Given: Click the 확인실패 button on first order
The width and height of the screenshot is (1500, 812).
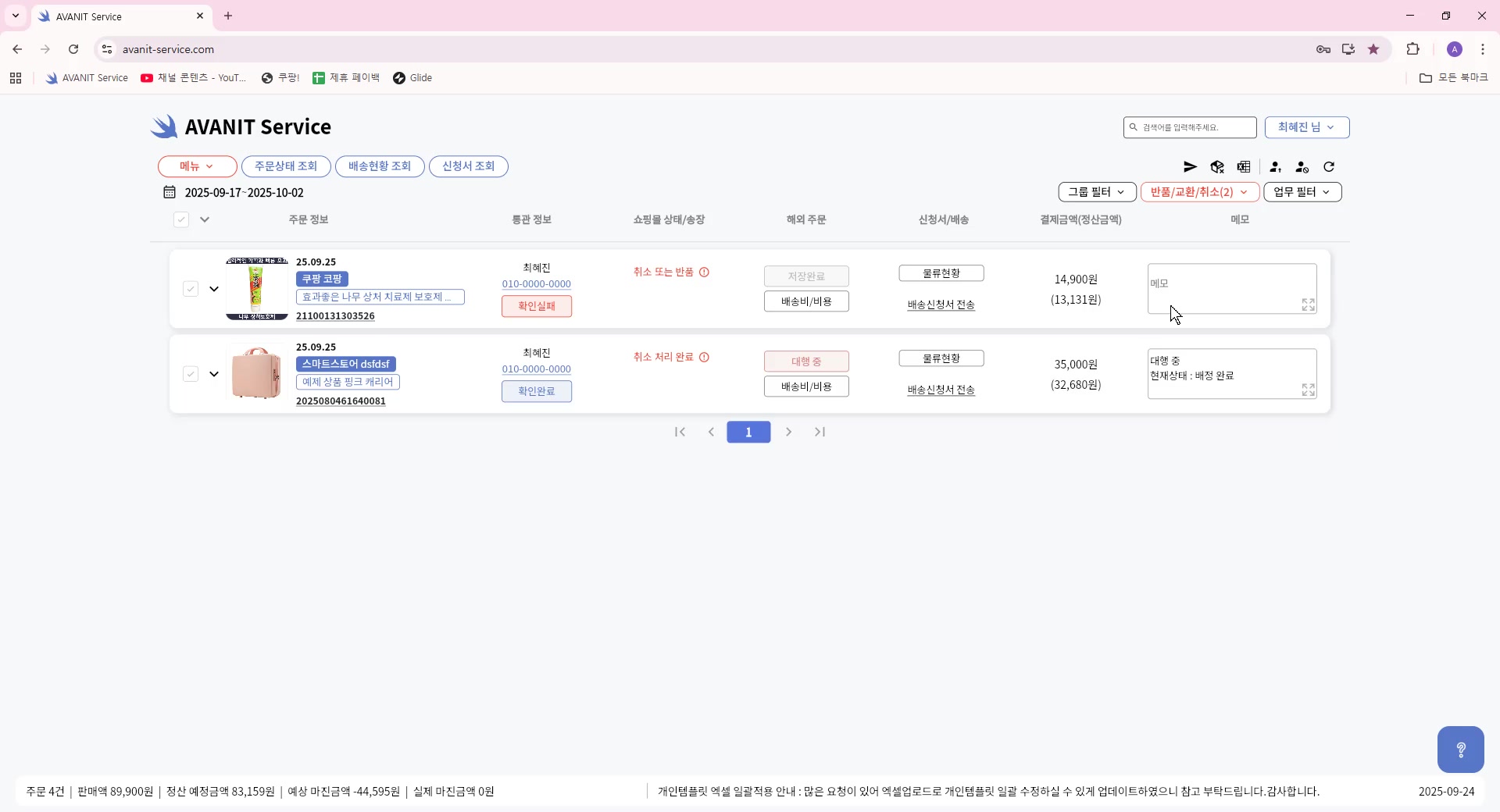Looking at the screenshot, I should pos(536,306).
